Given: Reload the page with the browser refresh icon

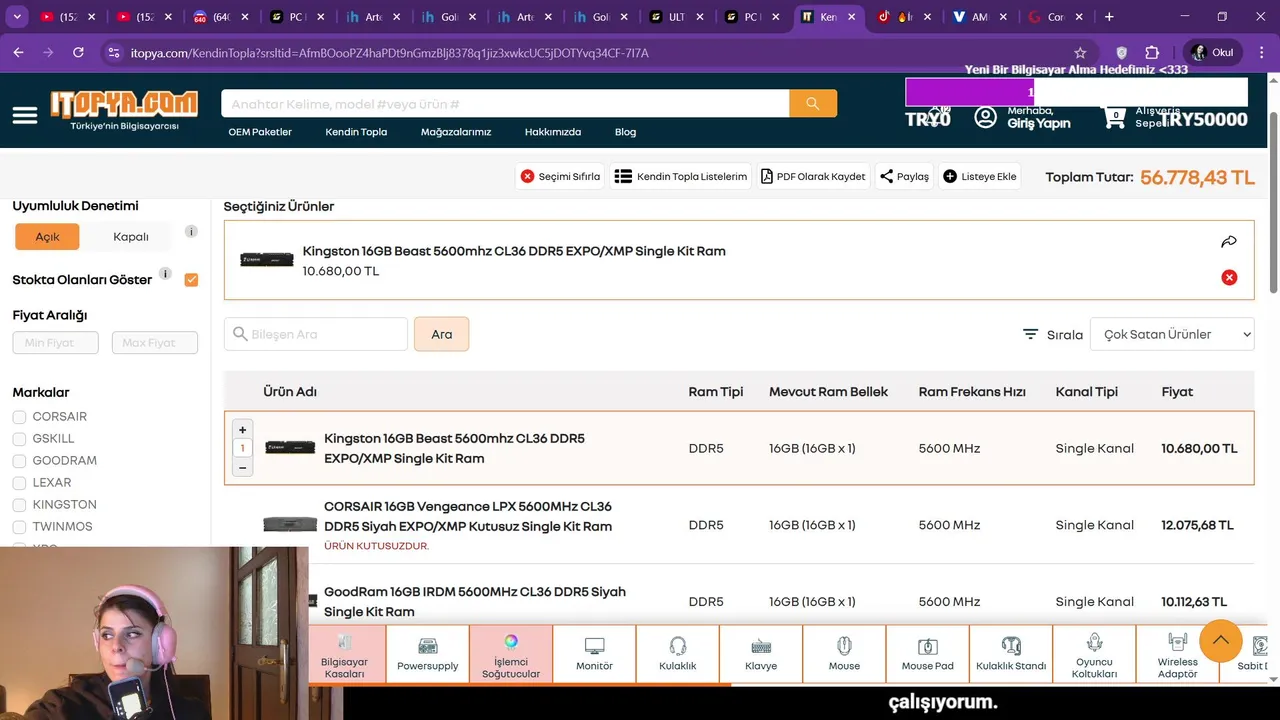Looking at the screenshot, I should point(78,53).
